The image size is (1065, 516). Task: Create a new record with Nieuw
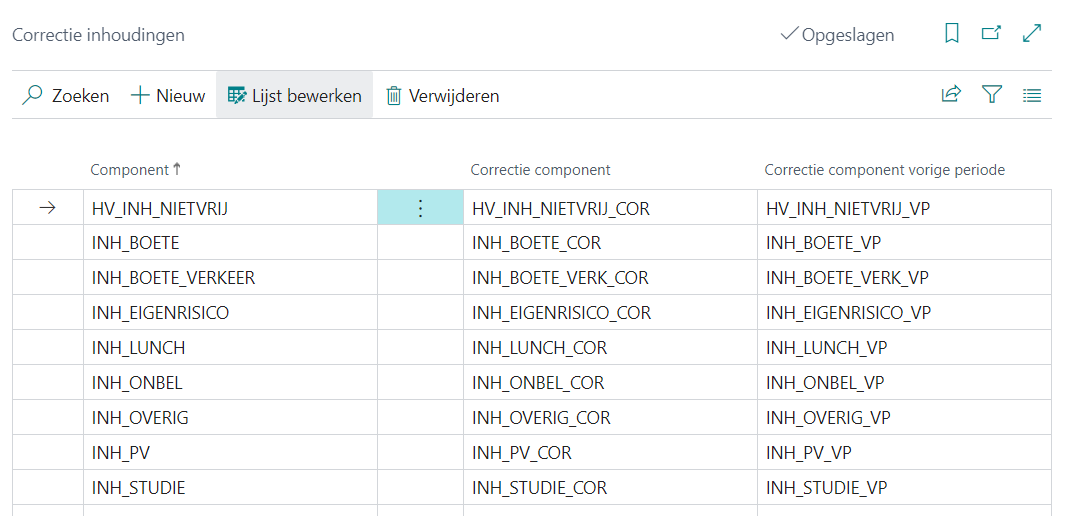[168, 96]
